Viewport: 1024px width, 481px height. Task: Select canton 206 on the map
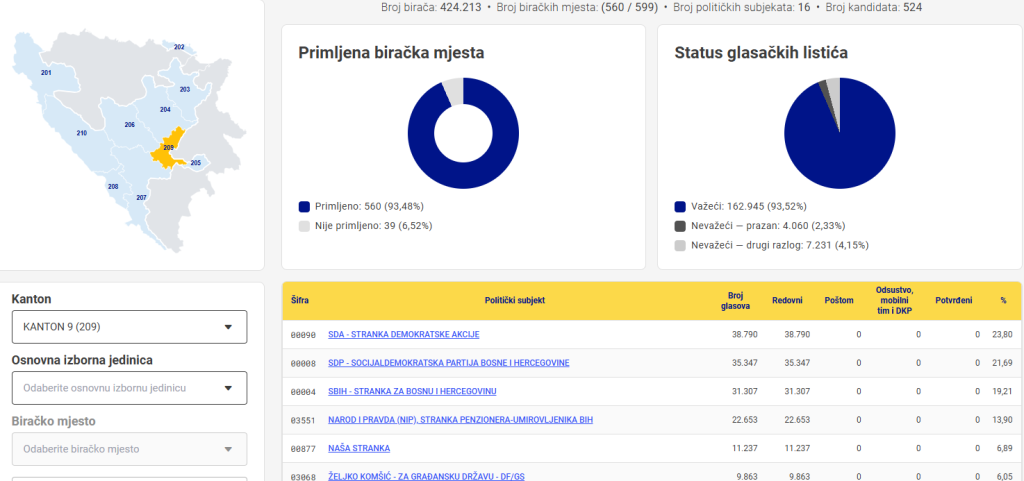tap(130, 125)
